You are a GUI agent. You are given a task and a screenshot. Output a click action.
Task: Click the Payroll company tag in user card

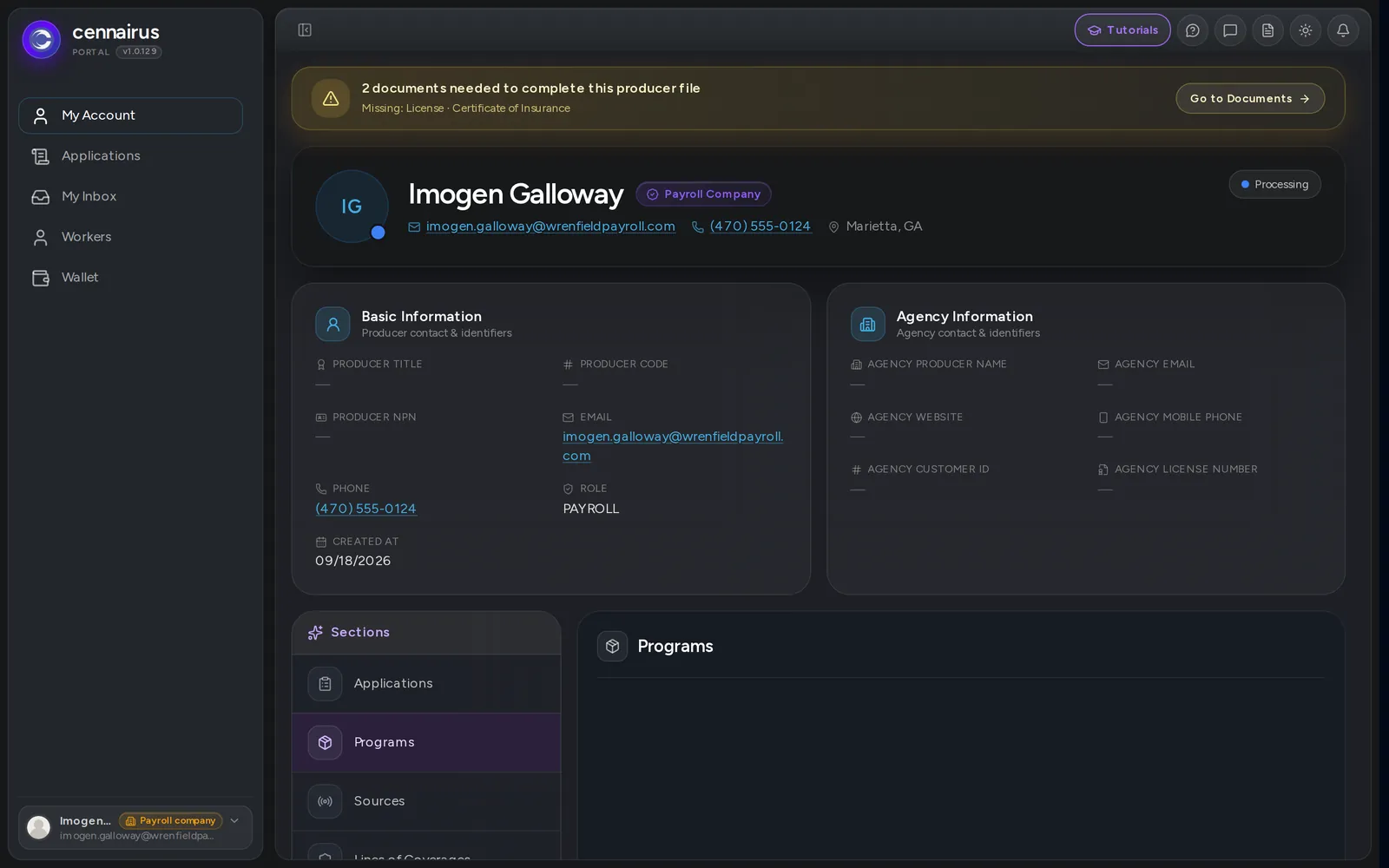coord(171,821)
